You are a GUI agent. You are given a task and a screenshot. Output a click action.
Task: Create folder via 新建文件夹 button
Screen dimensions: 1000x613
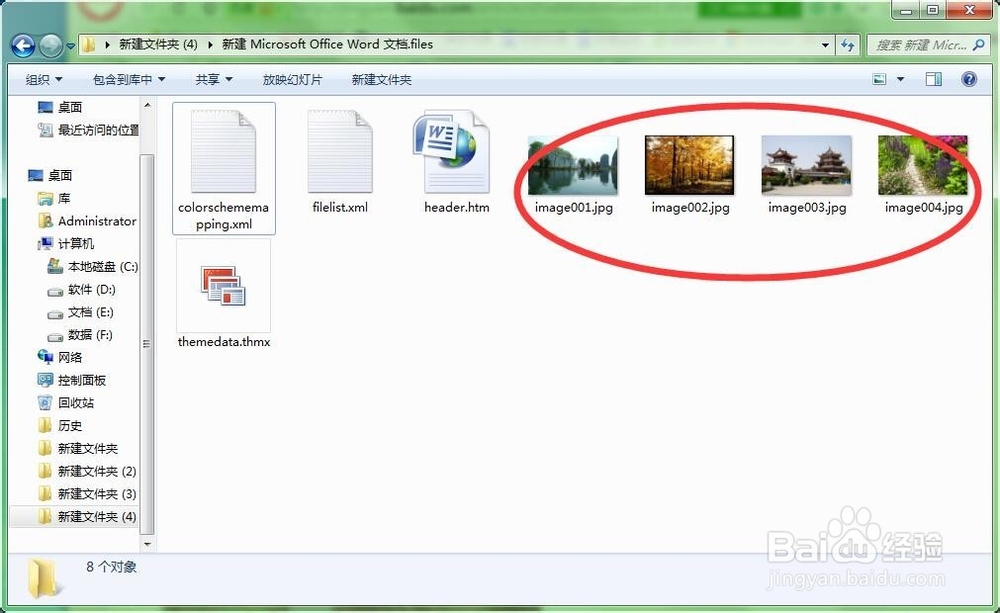click(x=381, y=80)
